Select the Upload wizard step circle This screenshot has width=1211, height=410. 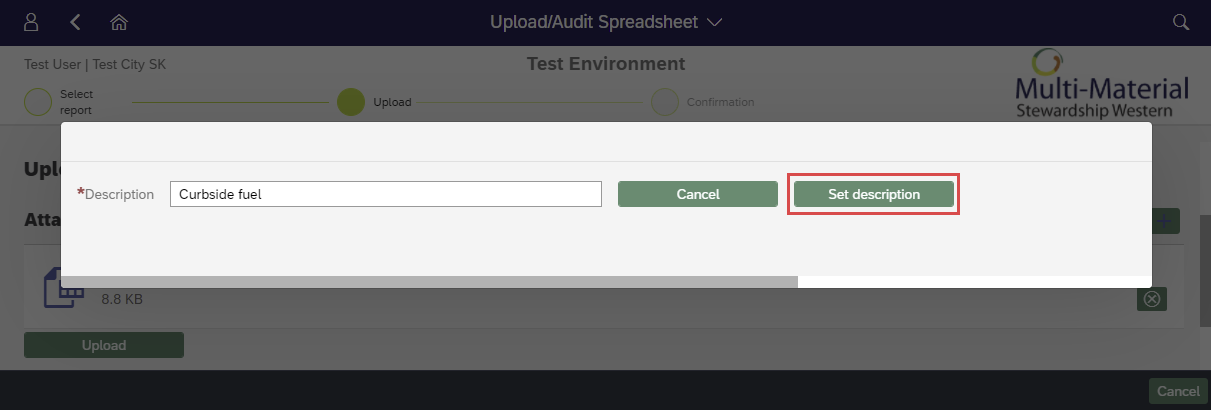click(x=351, y=102)
